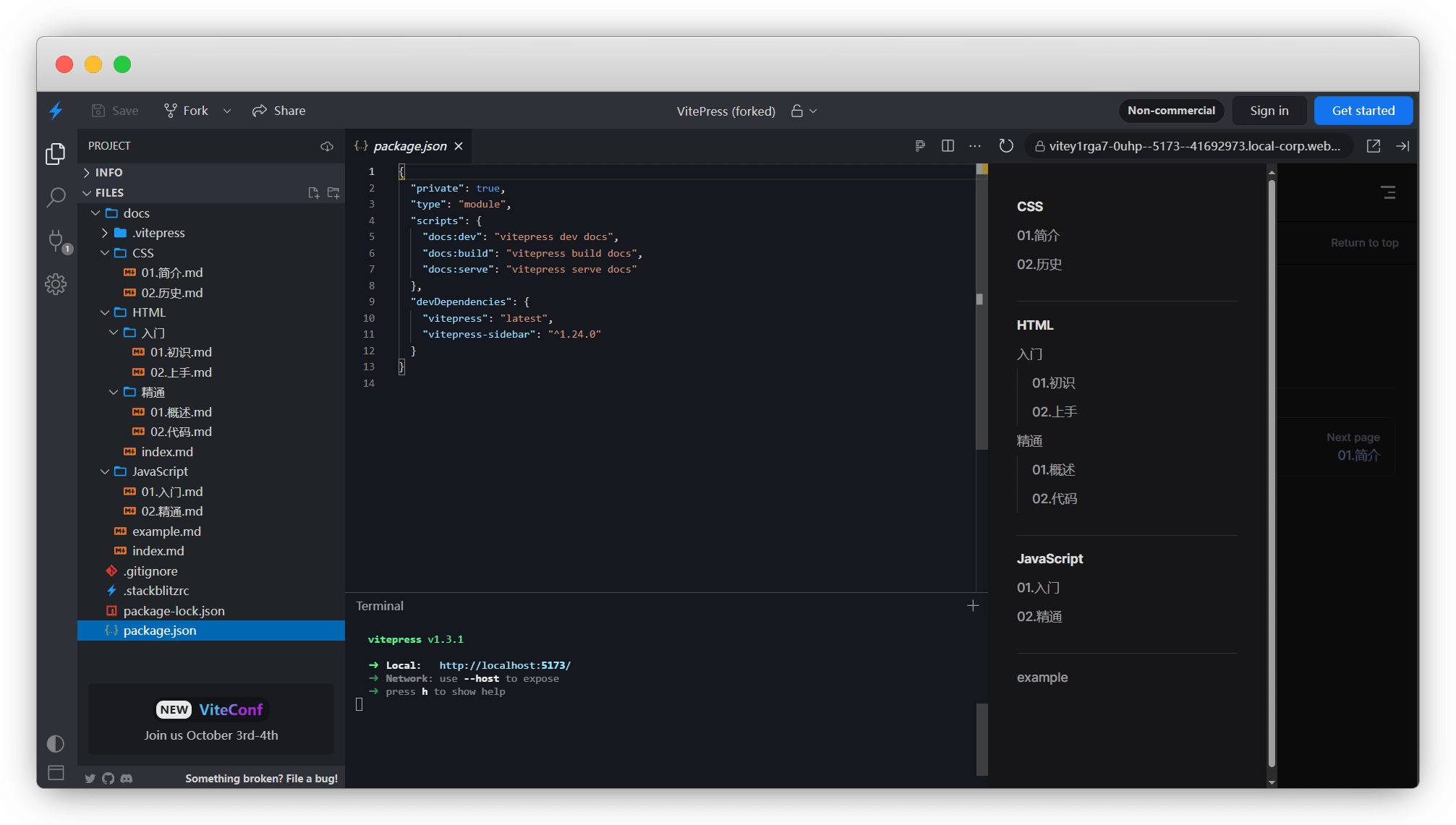Open the editor more actions ellipsis menu
Image resolution: width=1456 pixels, height=825 pixels.
coord(975,146)
